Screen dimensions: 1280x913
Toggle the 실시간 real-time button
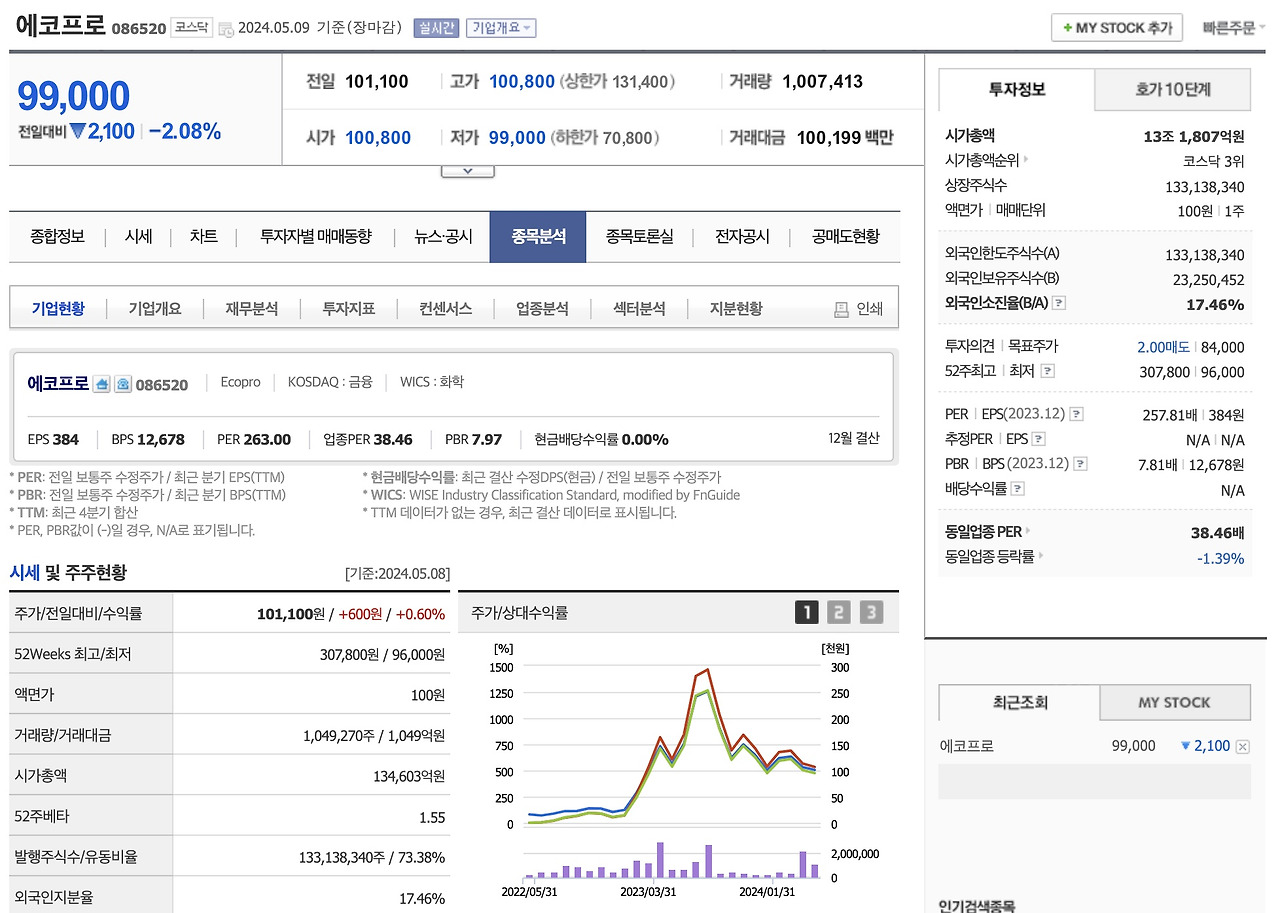tap(436, 28)
